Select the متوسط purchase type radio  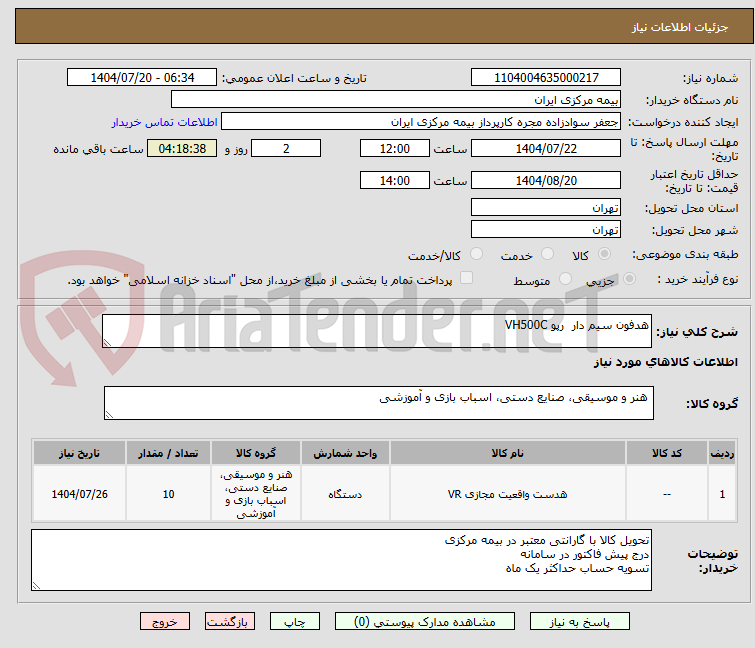tap(565, 279)
